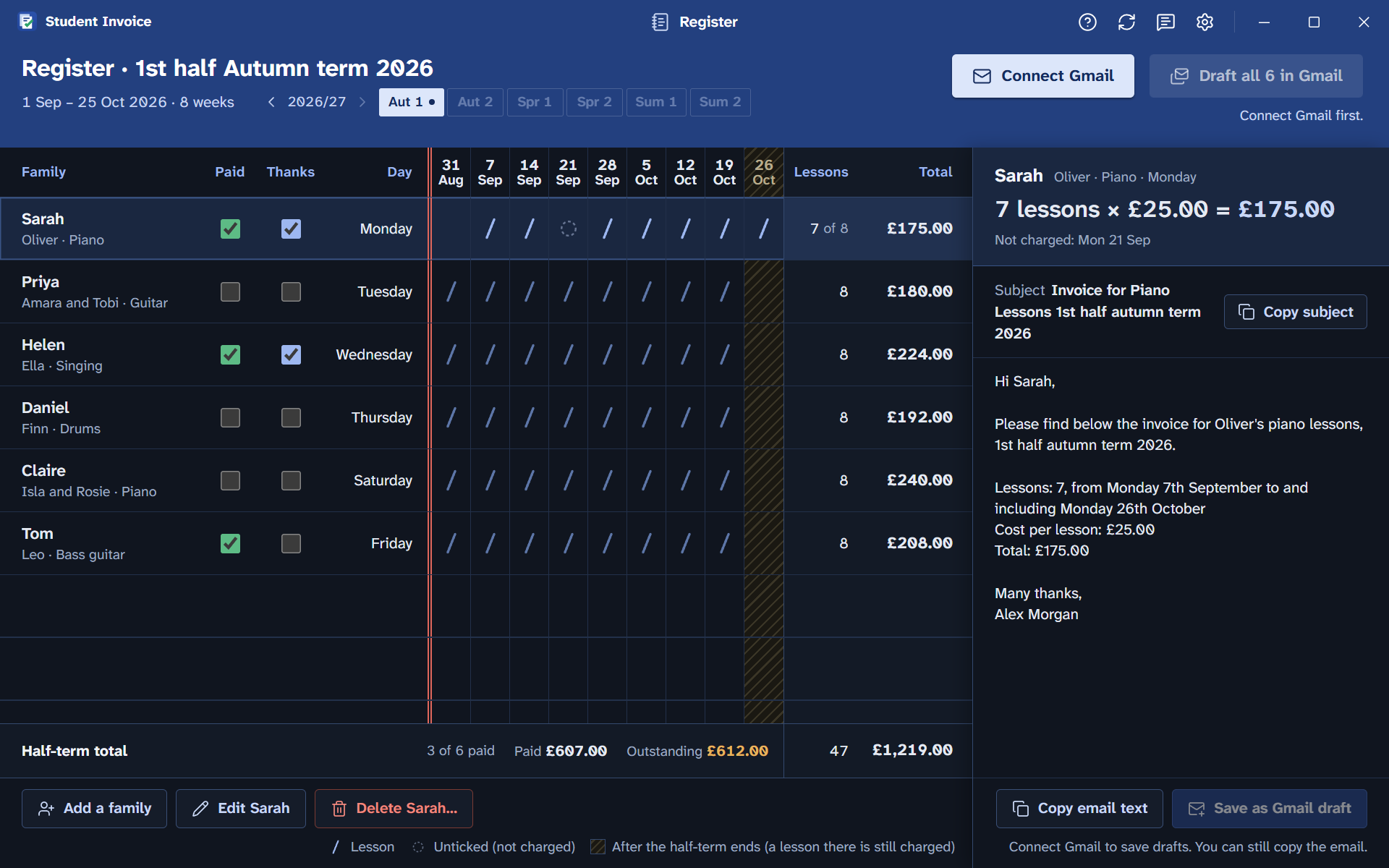Click the Thanks column header
1389x868 pixels.
click(x=291, y=172)
